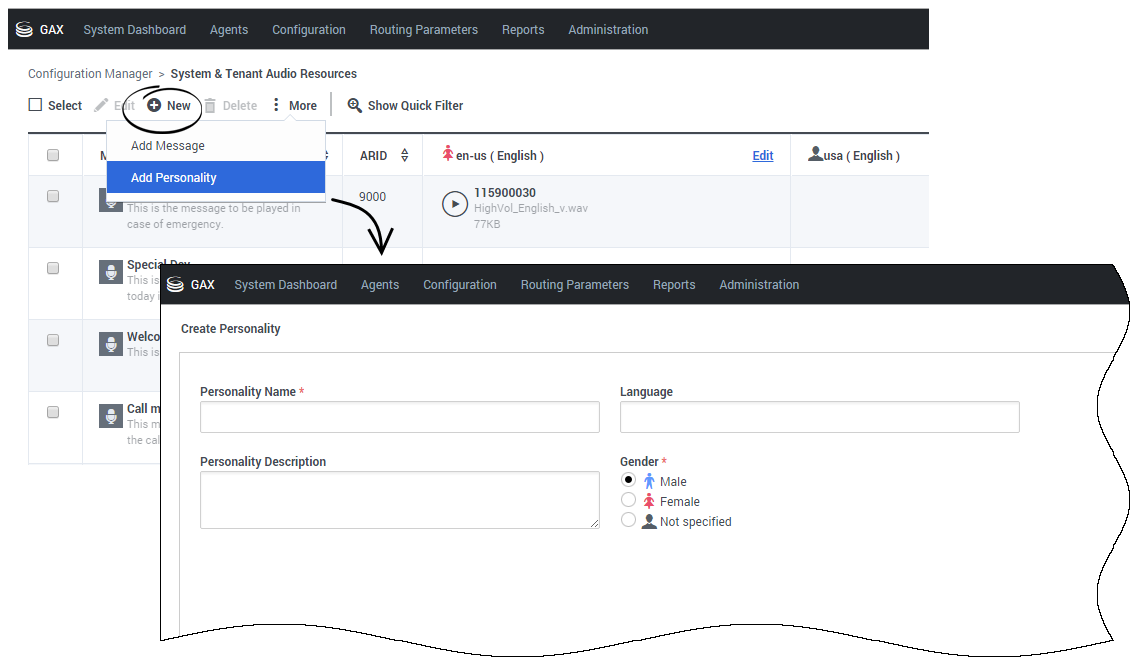Tick the checkbox for Special Day row

pos(53,268)
